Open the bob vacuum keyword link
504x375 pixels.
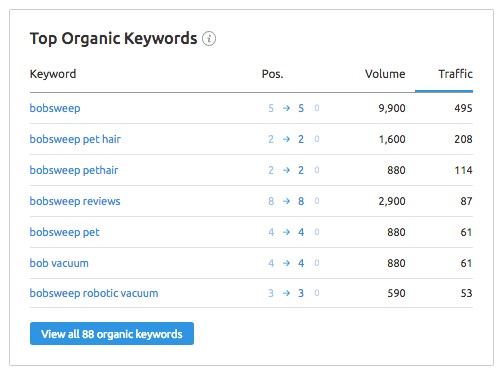tap(59, 263)
